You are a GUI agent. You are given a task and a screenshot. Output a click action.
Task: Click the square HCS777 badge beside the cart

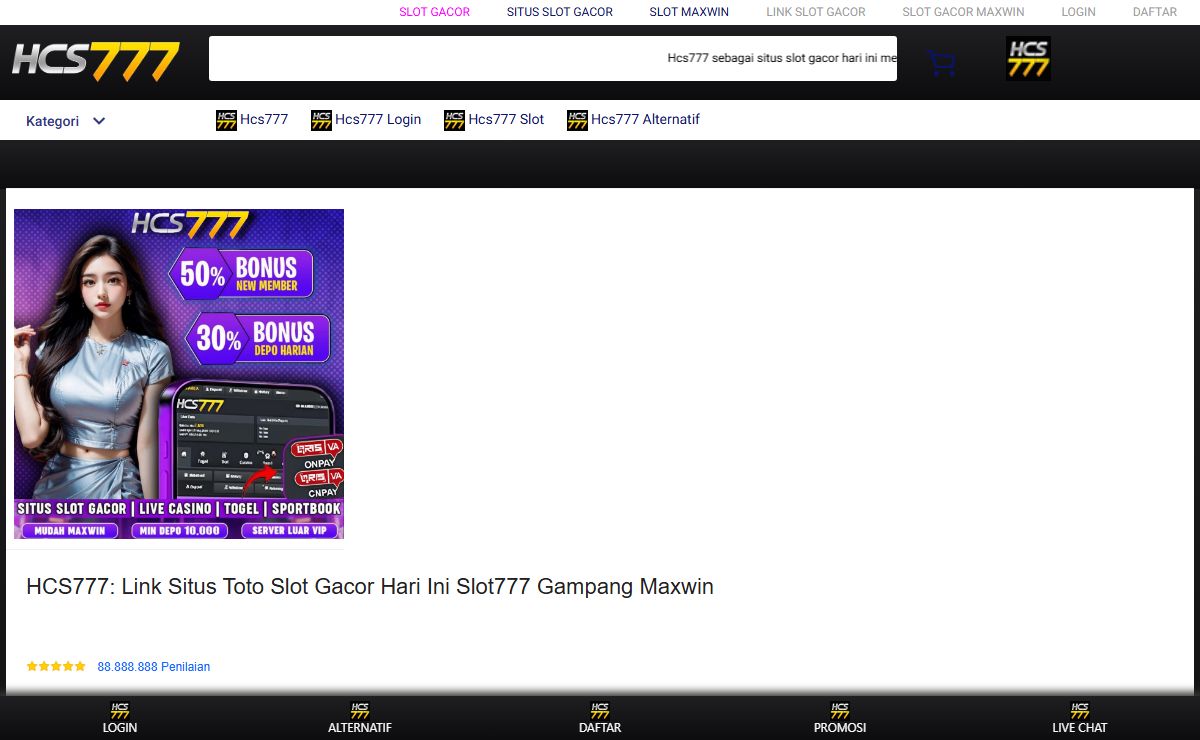coord(1028,59)
